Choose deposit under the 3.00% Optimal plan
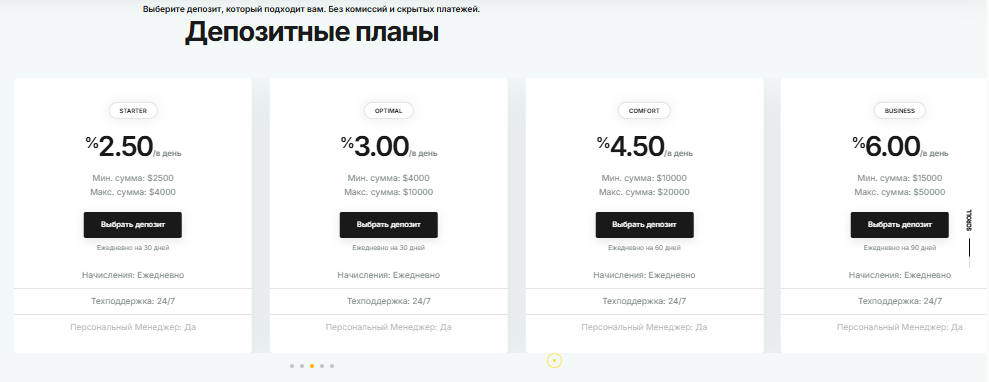Image resolution: width=989 pixels, height=382 pixels. (x=389, y=225)
